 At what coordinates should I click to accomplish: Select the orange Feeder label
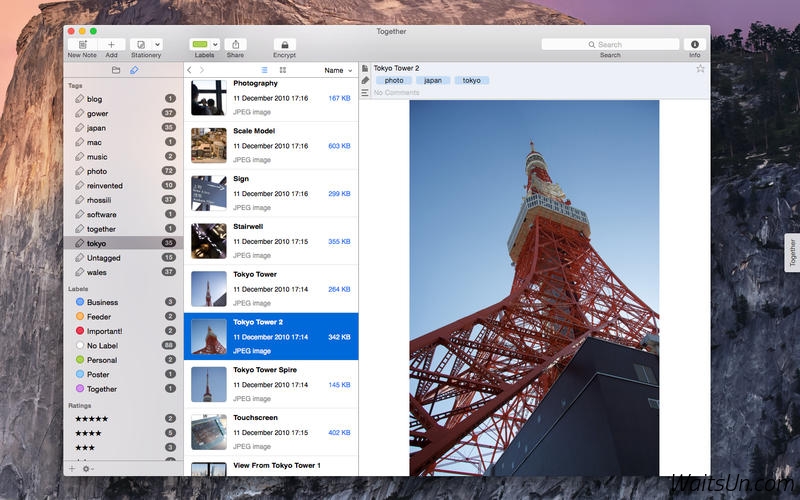coord(123,316)
